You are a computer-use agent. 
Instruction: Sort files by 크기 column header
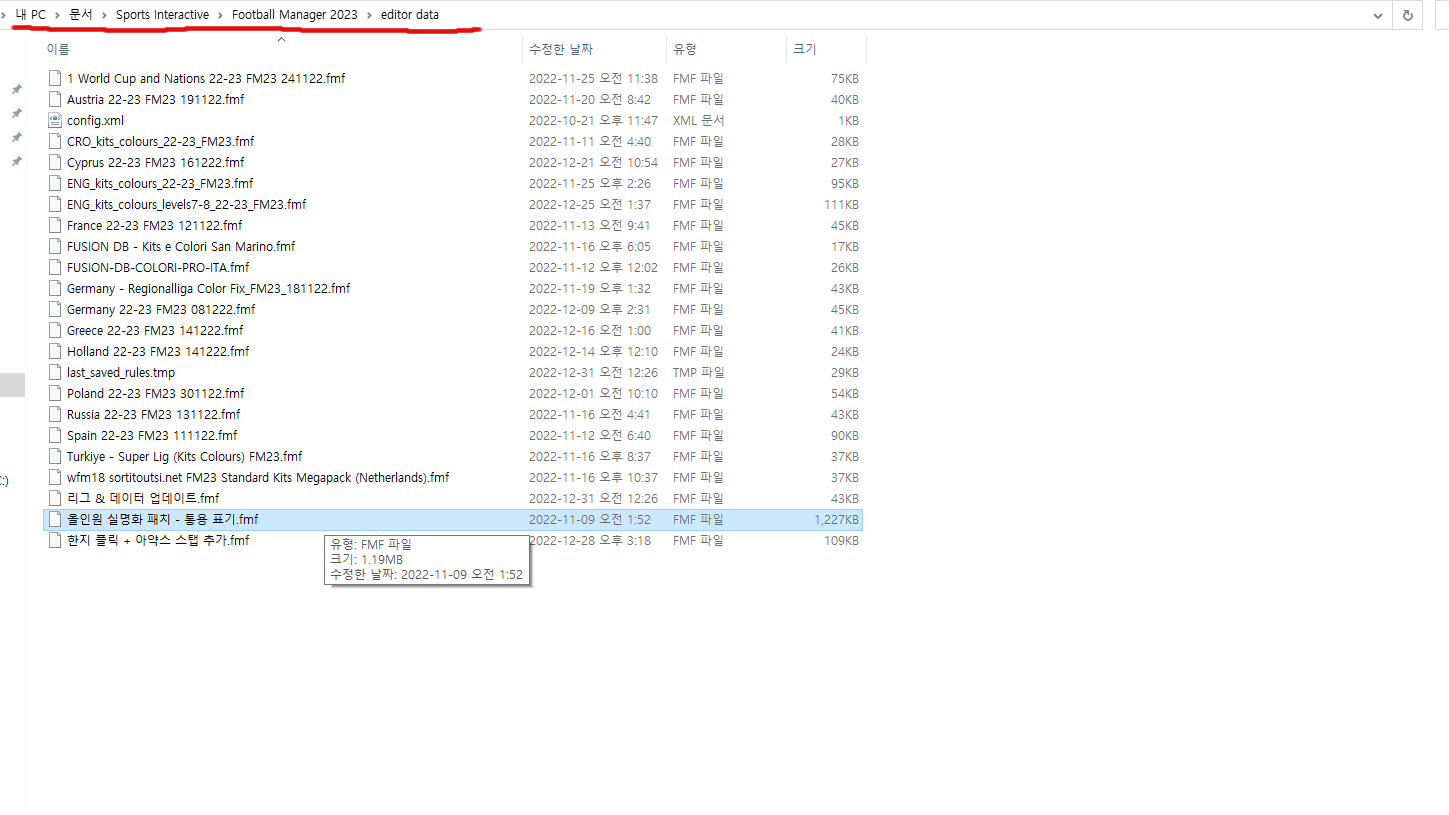[x=804, y=49]
